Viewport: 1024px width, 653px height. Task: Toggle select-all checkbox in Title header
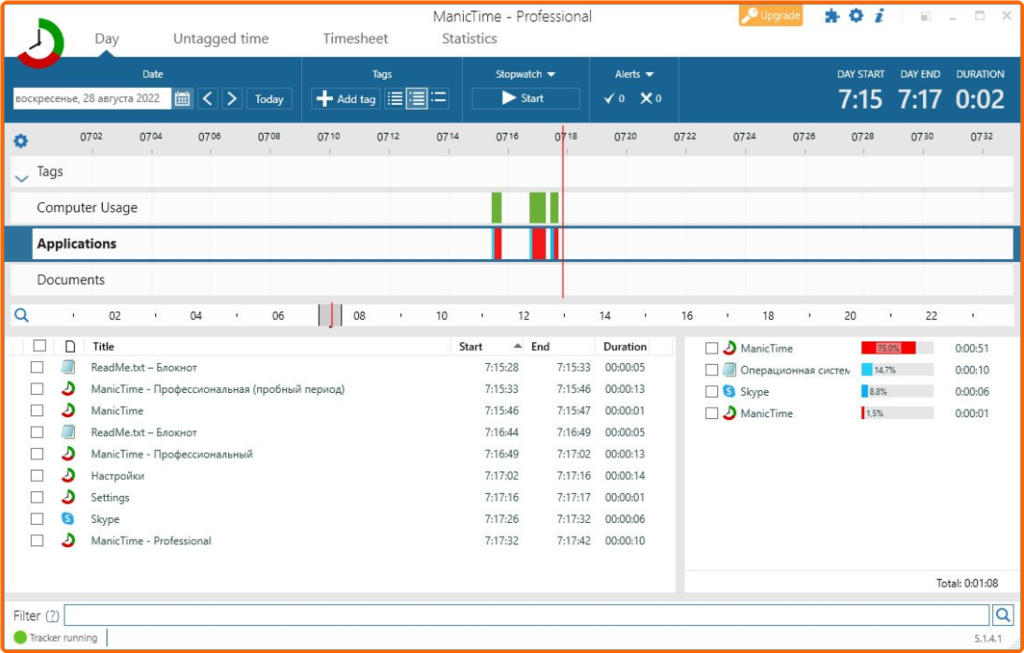[x=40, y=346]
